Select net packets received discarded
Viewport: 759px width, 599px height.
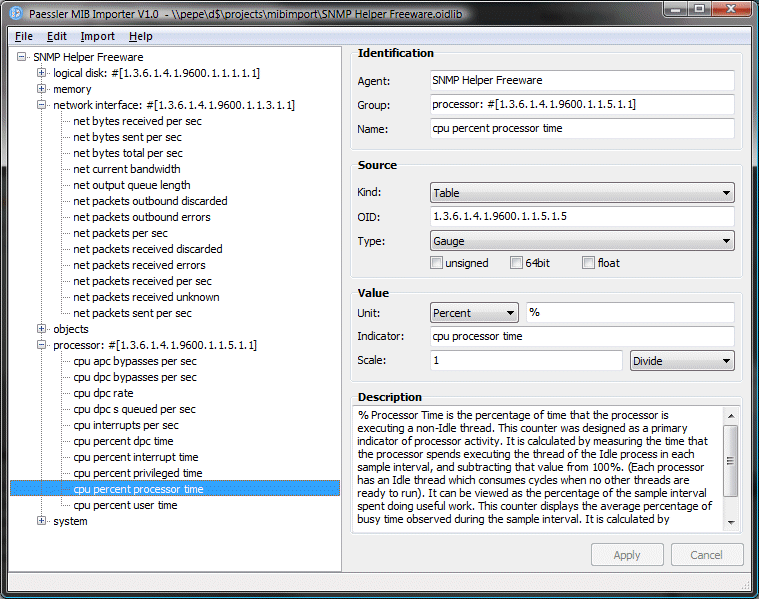point(148,249)
